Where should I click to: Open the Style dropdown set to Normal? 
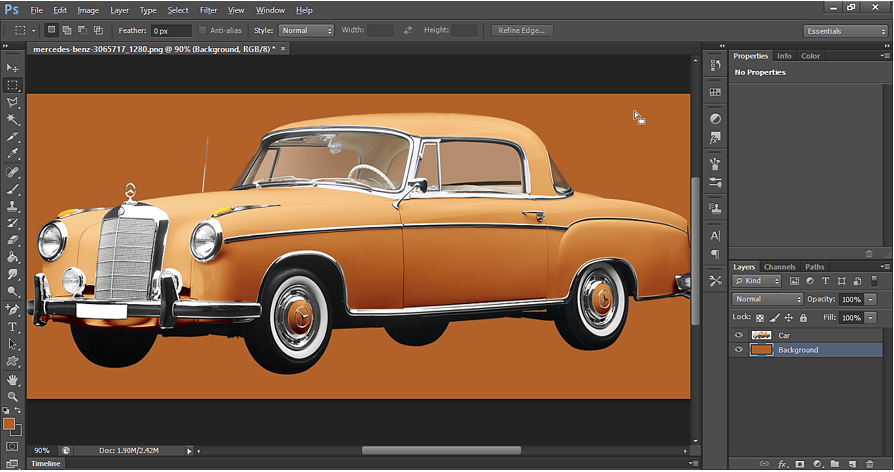pyautogui.click(x=306, y=31)
